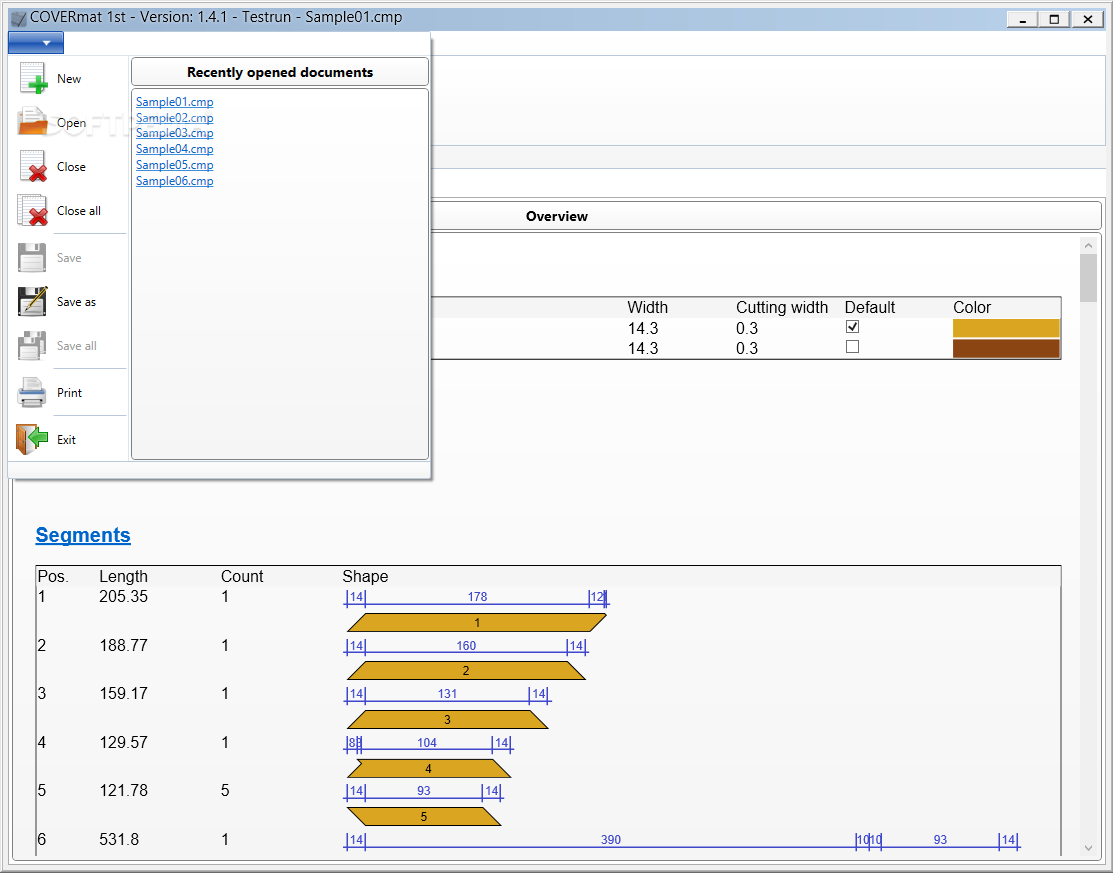1113x873 pixels.
Task: Open recent document Sample01.cmp
Action: click(x=175, y=101)
